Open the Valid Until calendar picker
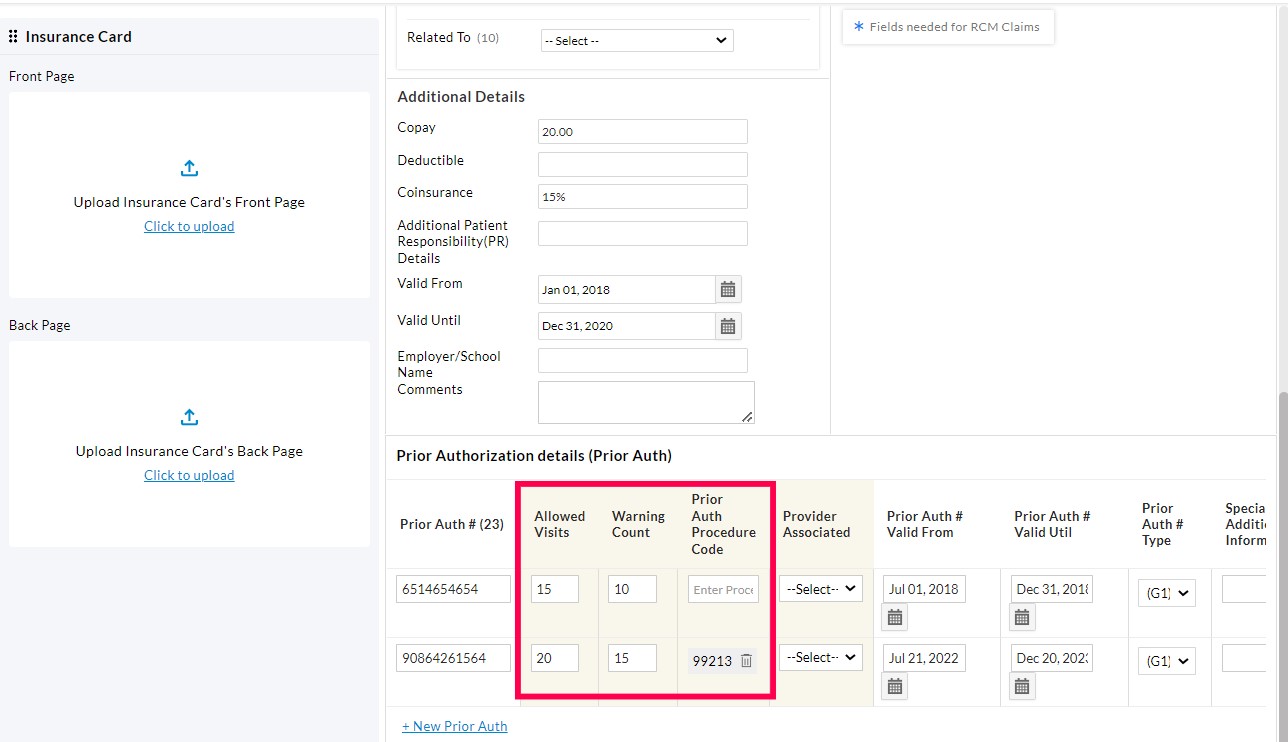Screen dimensions: 1288x742 [x=727, y=325]
